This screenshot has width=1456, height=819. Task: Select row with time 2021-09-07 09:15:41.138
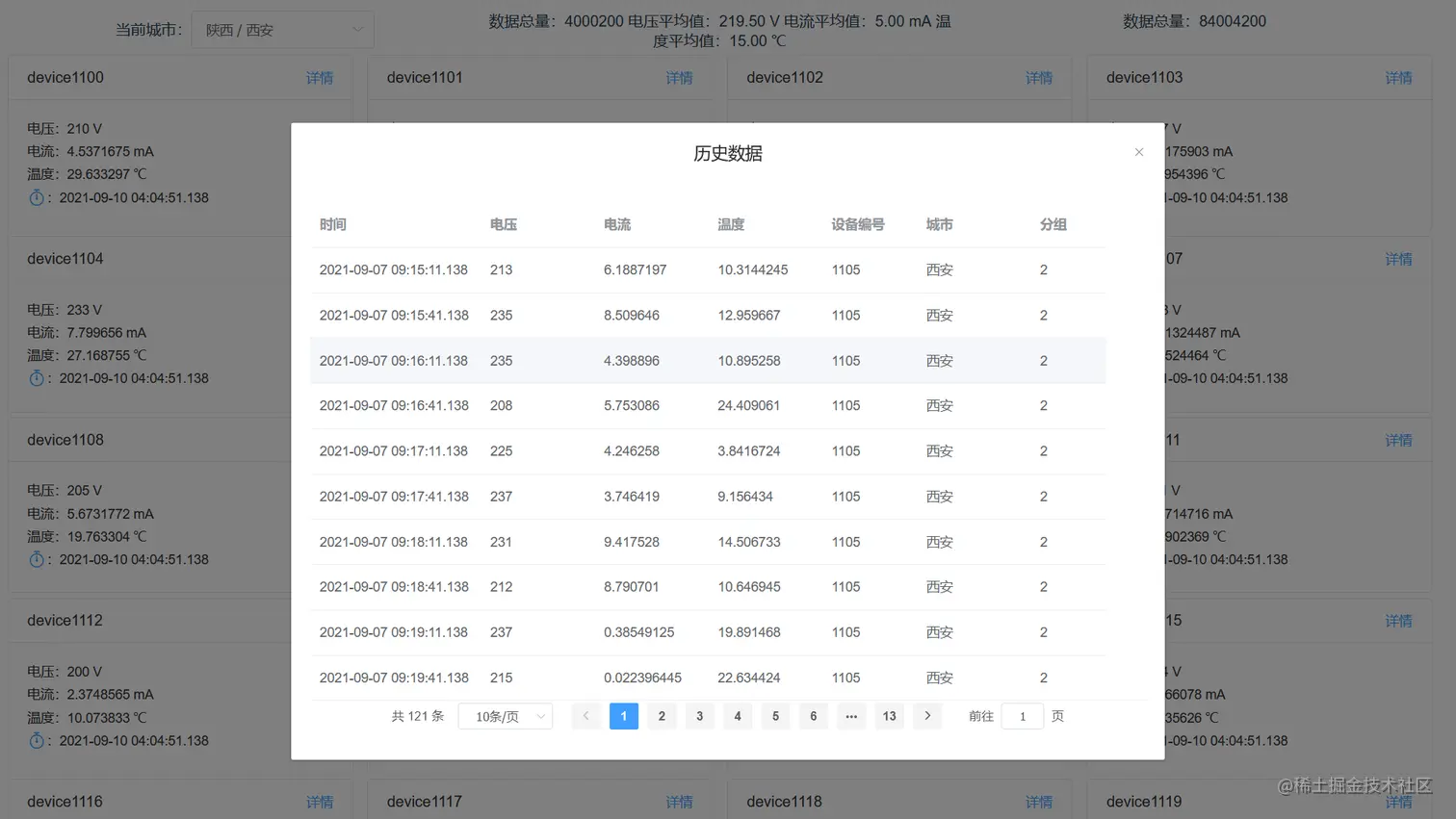pos(708,316)
